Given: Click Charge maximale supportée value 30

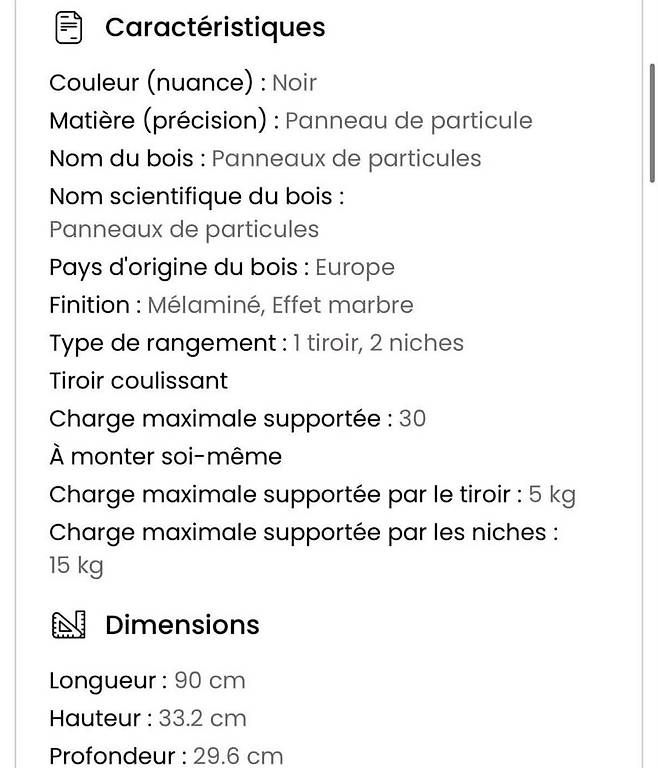Looking at the screenshot, I should pos(412,419).
